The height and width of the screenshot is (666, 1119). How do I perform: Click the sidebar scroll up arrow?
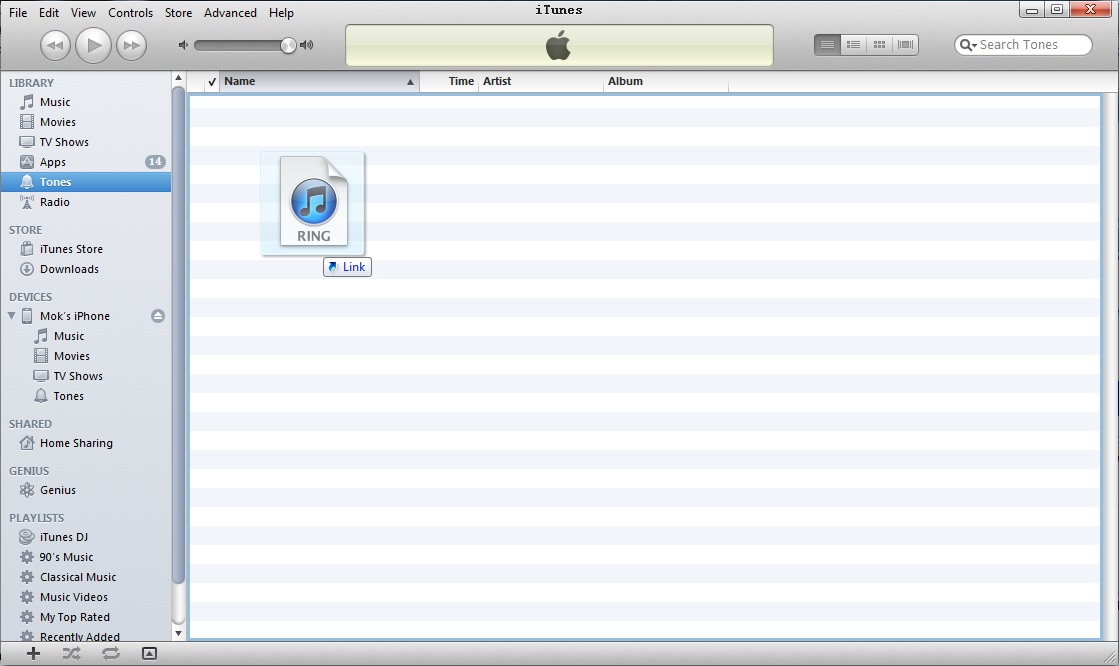click(178, 78)
